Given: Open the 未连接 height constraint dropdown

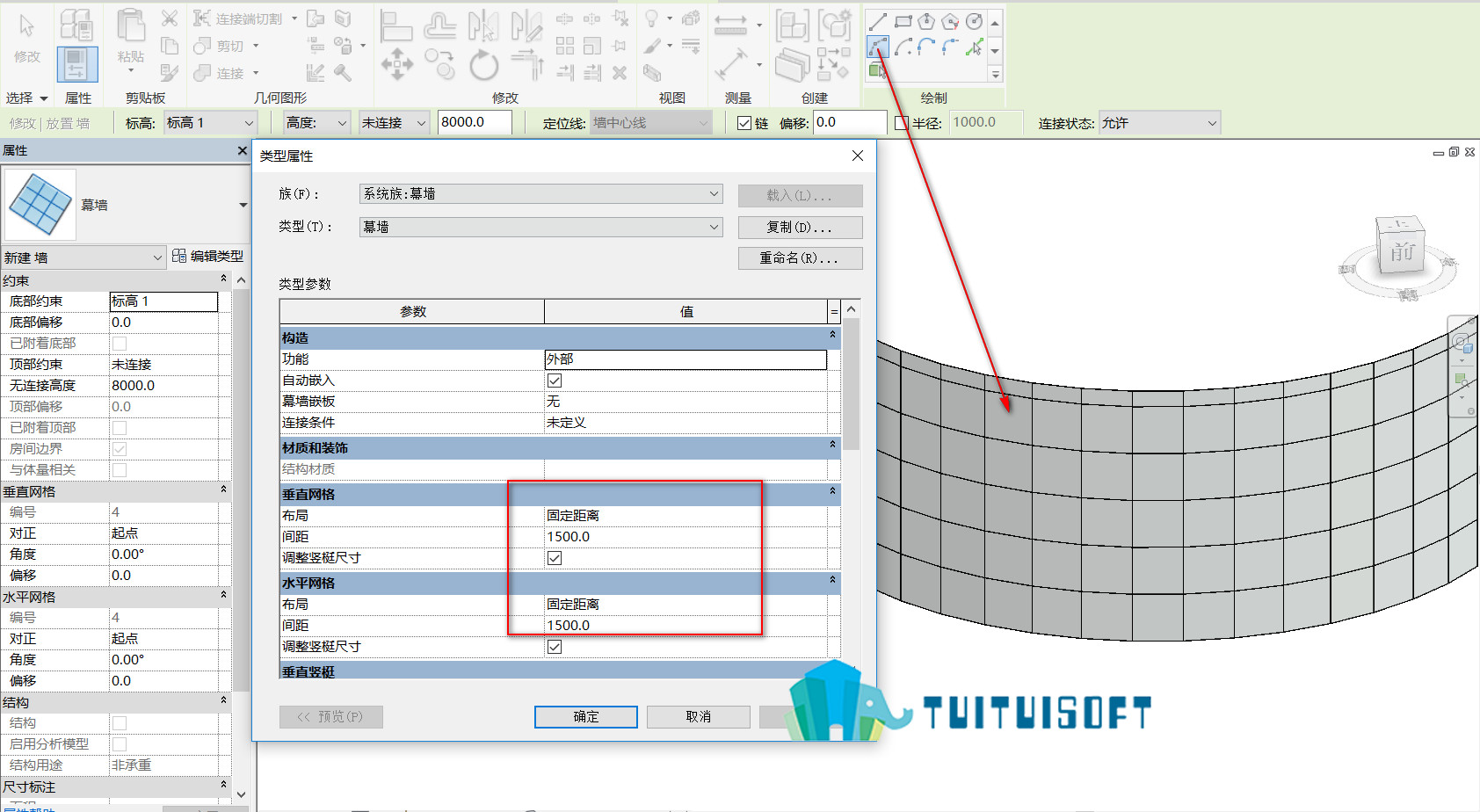Looking at the screenshot, I should pyautogui.click(x=394, y=123).
